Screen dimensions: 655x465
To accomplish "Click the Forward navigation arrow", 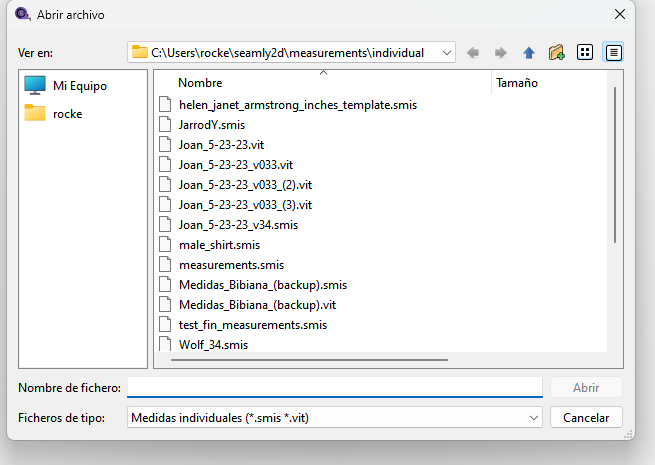I will click(x=500, y=52).
